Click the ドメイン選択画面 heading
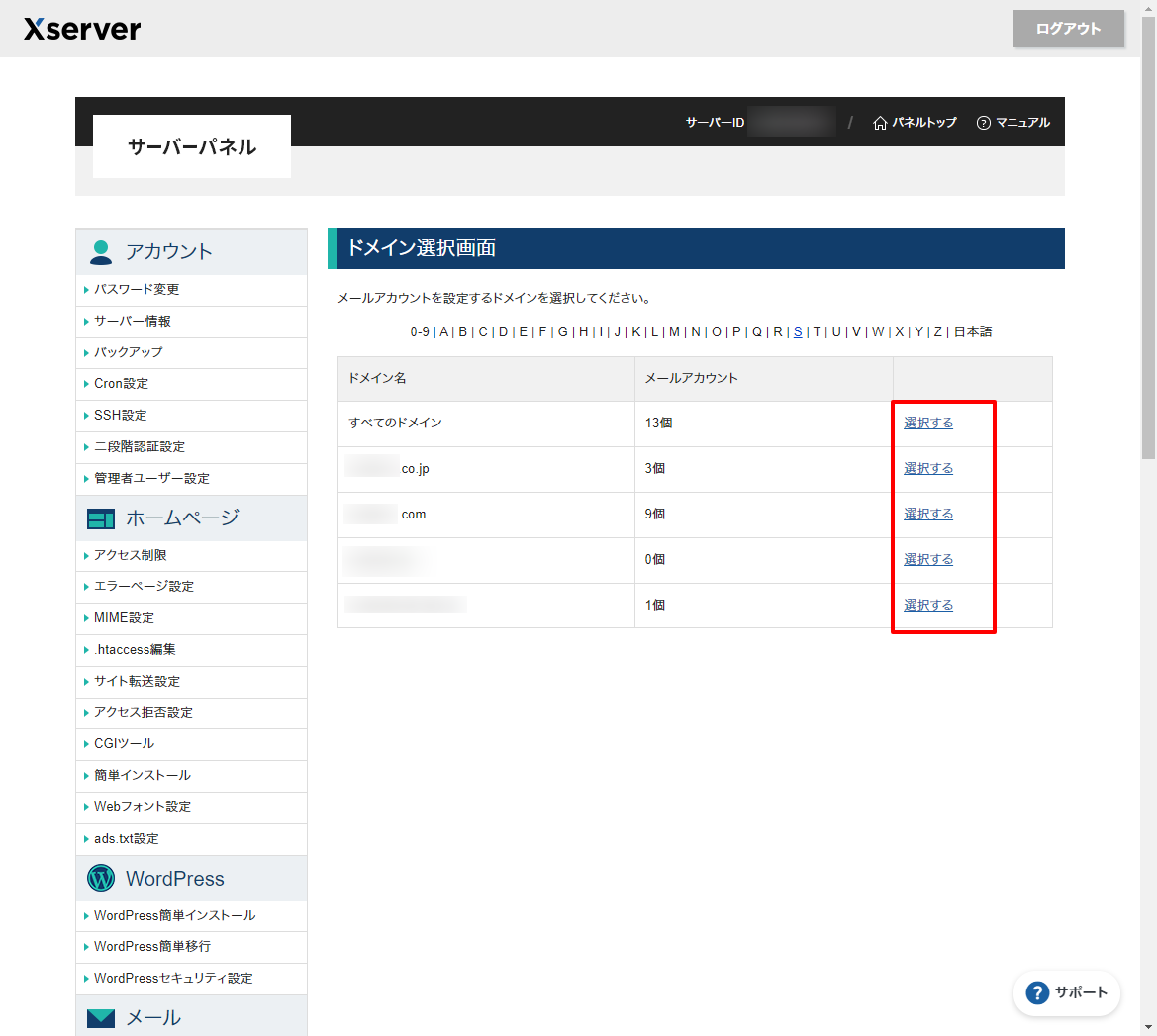Viewport: 1157px width, 1036px height. point(422,248)
